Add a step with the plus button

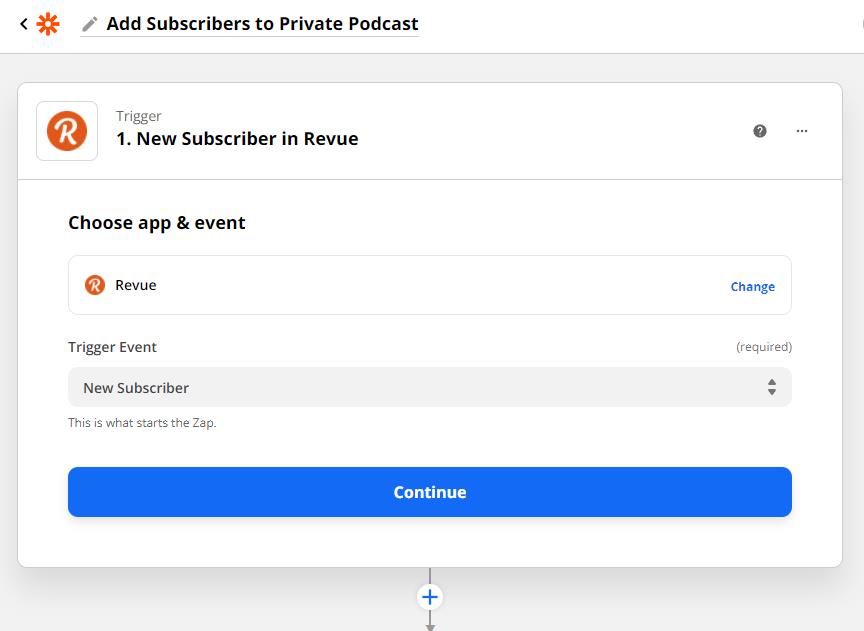[x=430, y=597]
